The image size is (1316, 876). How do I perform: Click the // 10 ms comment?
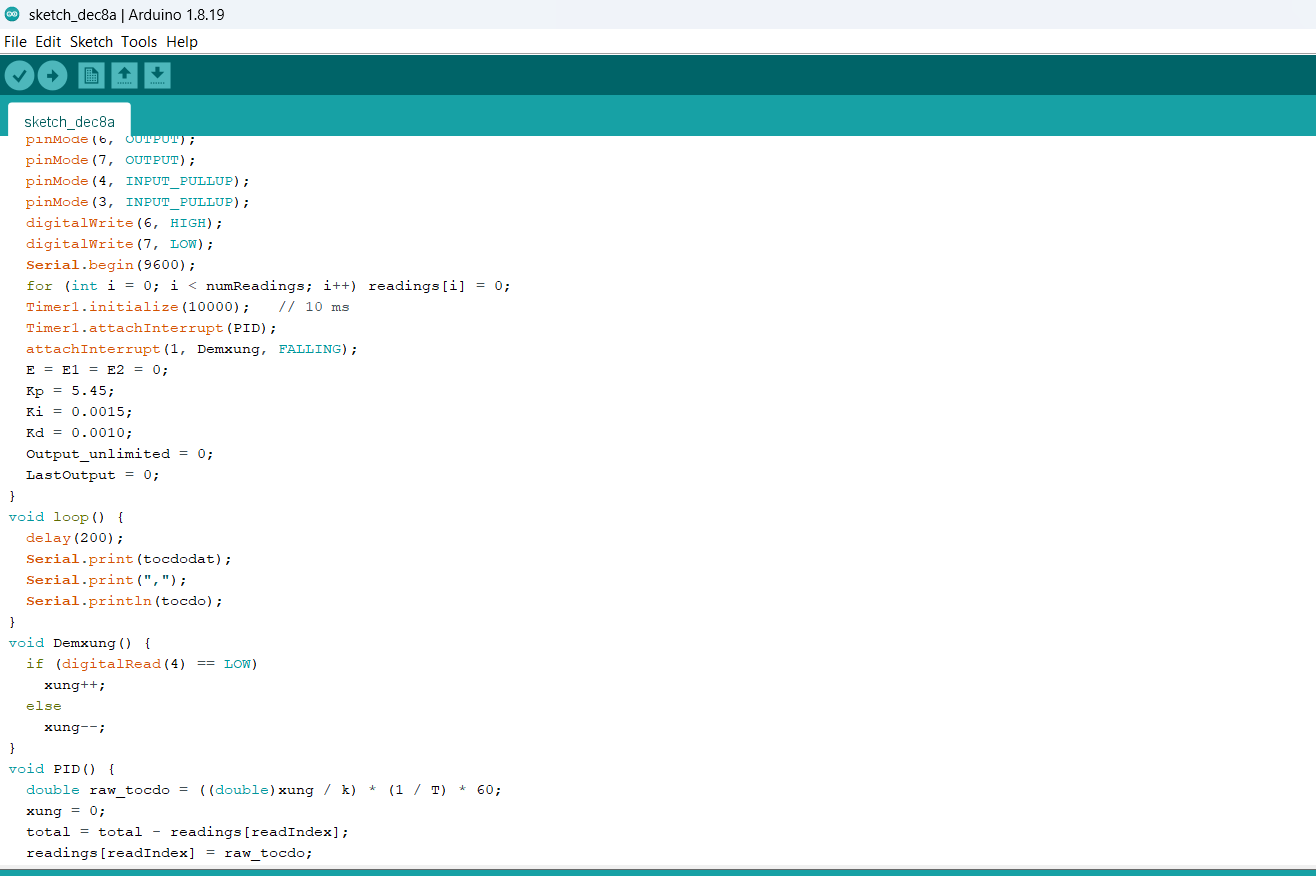(314, 307)
